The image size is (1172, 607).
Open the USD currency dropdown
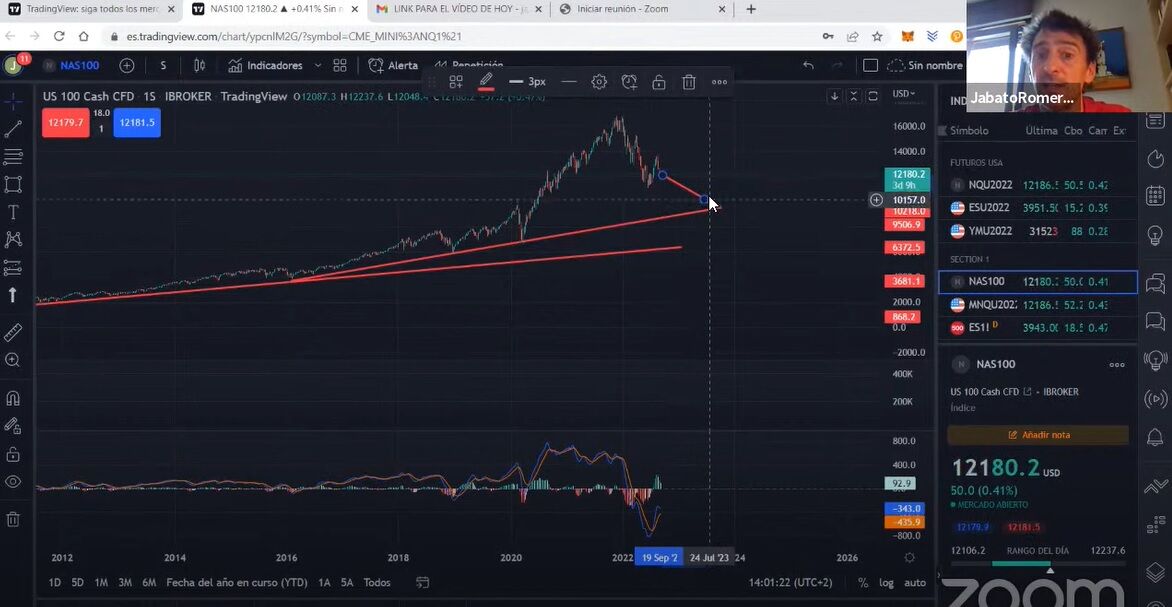pyautogui.click(x=904, y=93)
